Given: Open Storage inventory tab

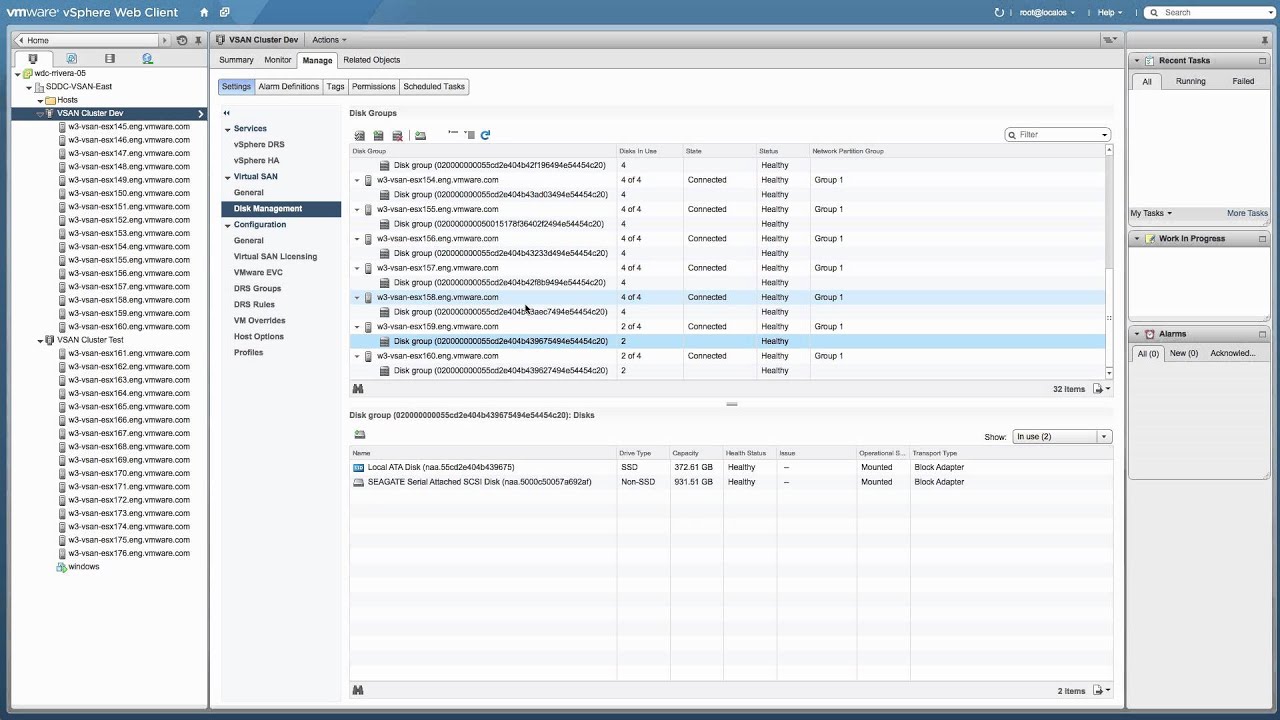Looking at the screenshot, I should (x=110, y=59).
